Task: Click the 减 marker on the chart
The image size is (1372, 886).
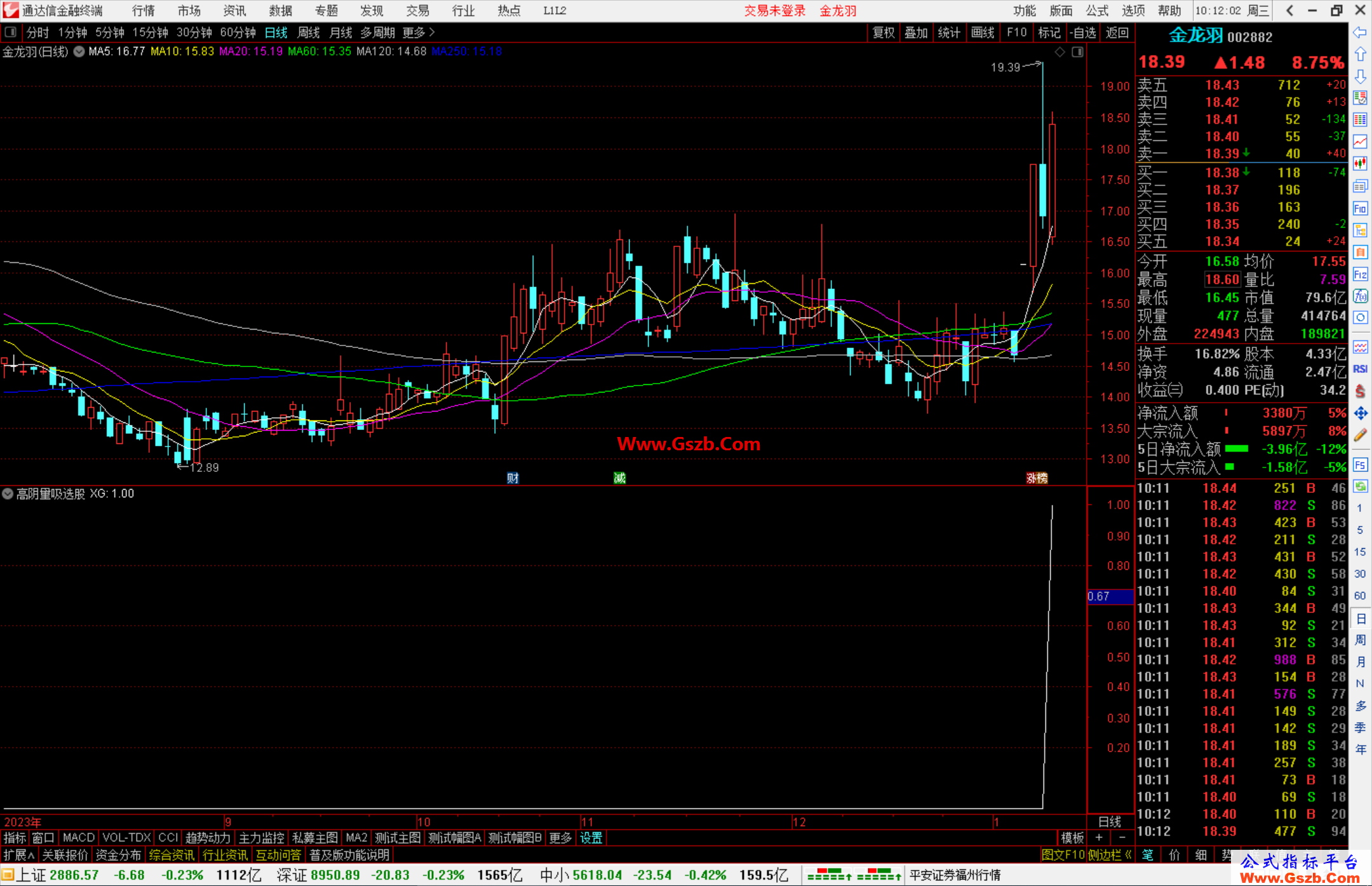Action: coord(619,478)
